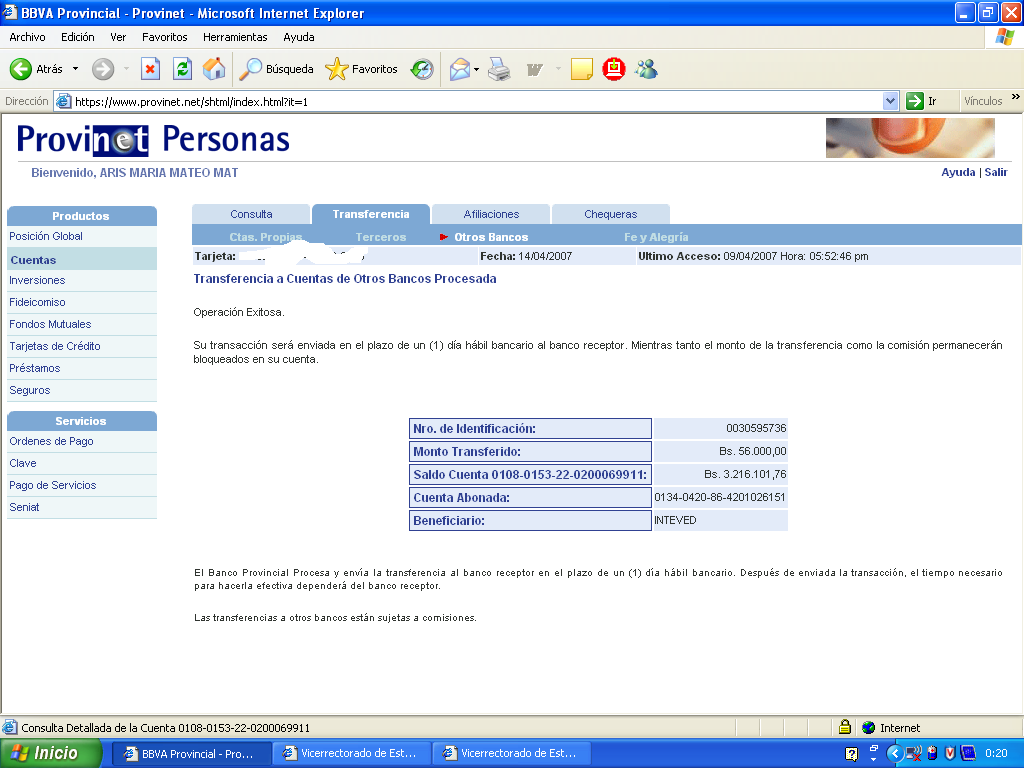Click the forward navigation arrow icon
1024x768 pixels.
[x=103, y=69]
